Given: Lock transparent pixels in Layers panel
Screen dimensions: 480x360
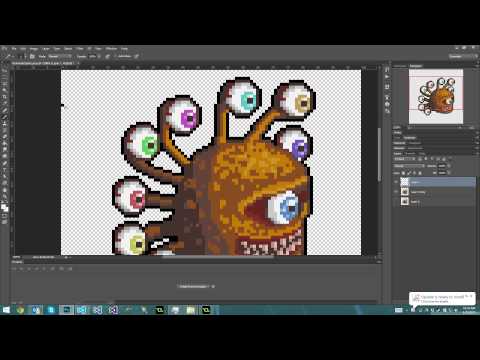Looking at the screenshot, I should pyautogui.click(x=403, y=173).
